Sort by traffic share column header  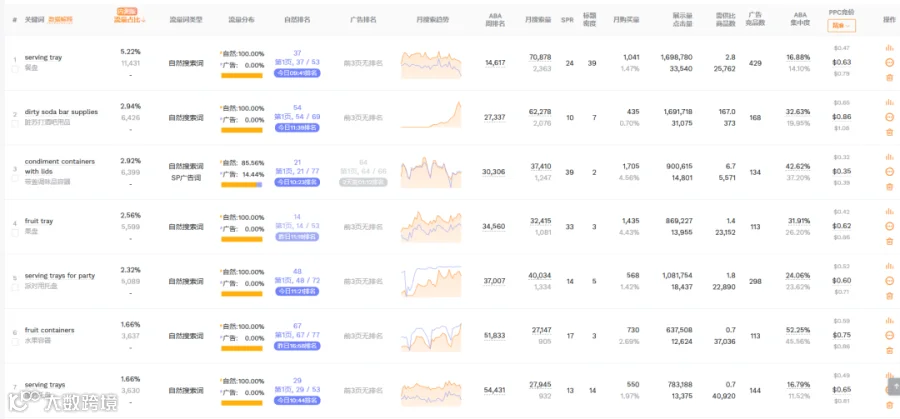(129, 20)
